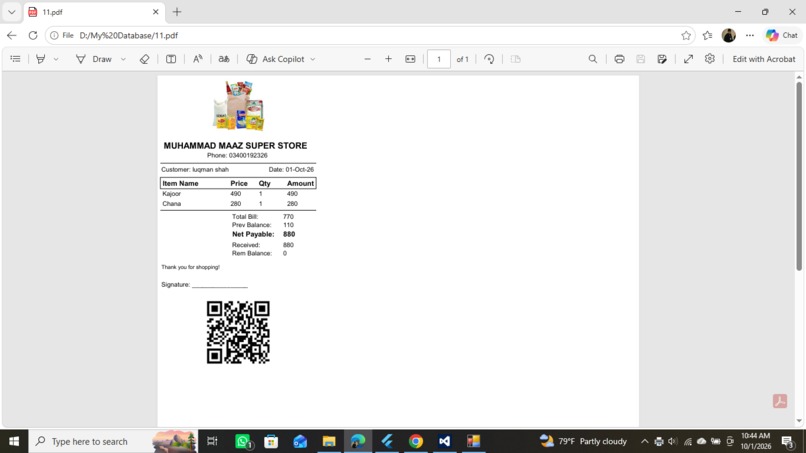This screenshot has width=806, height=453.
Task: Open Visual Studio Code from taskbar
Action: point(445,441)
